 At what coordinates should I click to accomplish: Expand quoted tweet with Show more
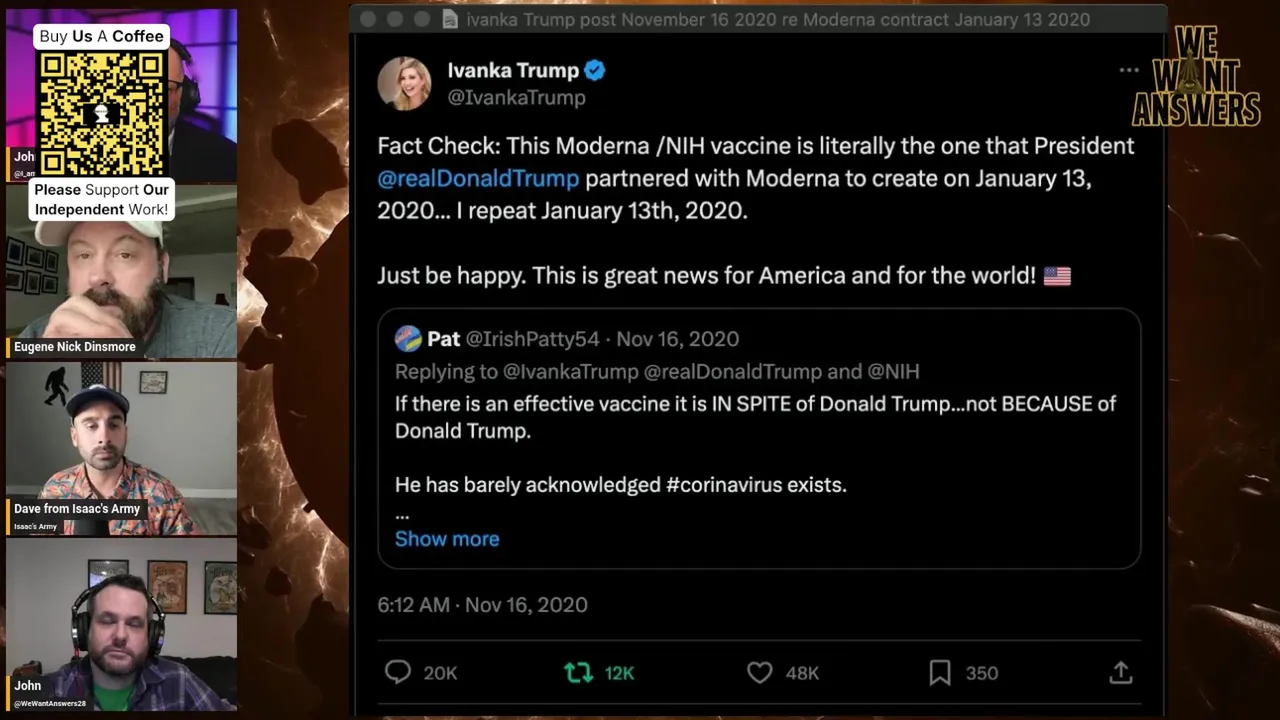tap(447, 539)
